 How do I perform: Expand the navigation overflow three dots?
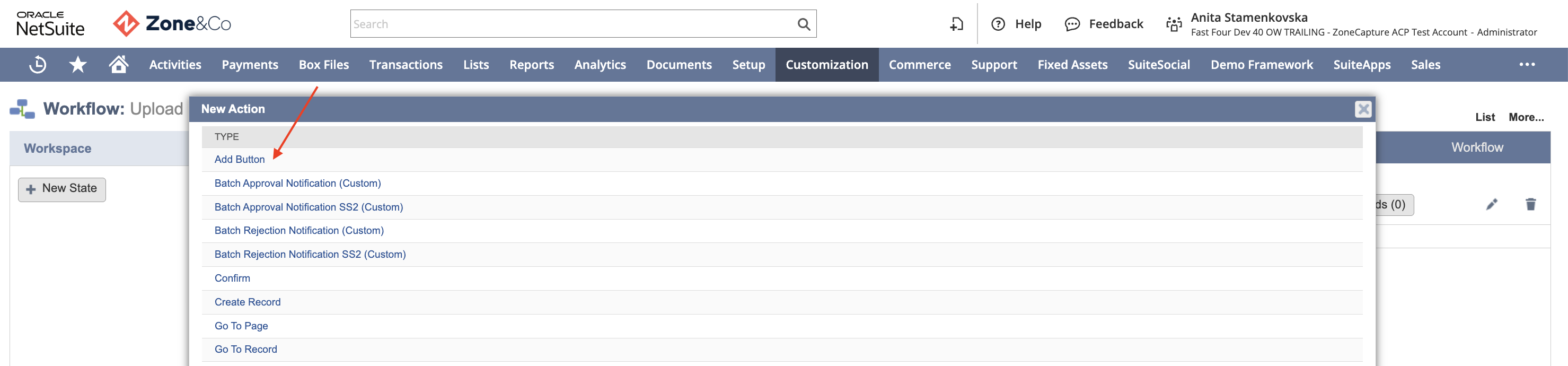1527,65
